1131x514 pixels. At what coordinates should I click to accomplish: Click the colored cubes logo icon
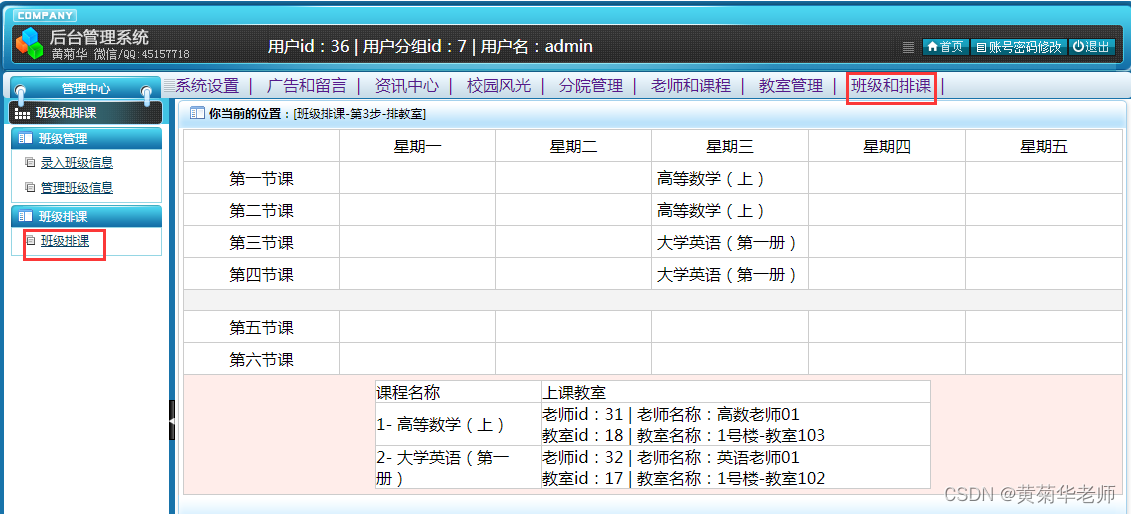pos(30,43)
